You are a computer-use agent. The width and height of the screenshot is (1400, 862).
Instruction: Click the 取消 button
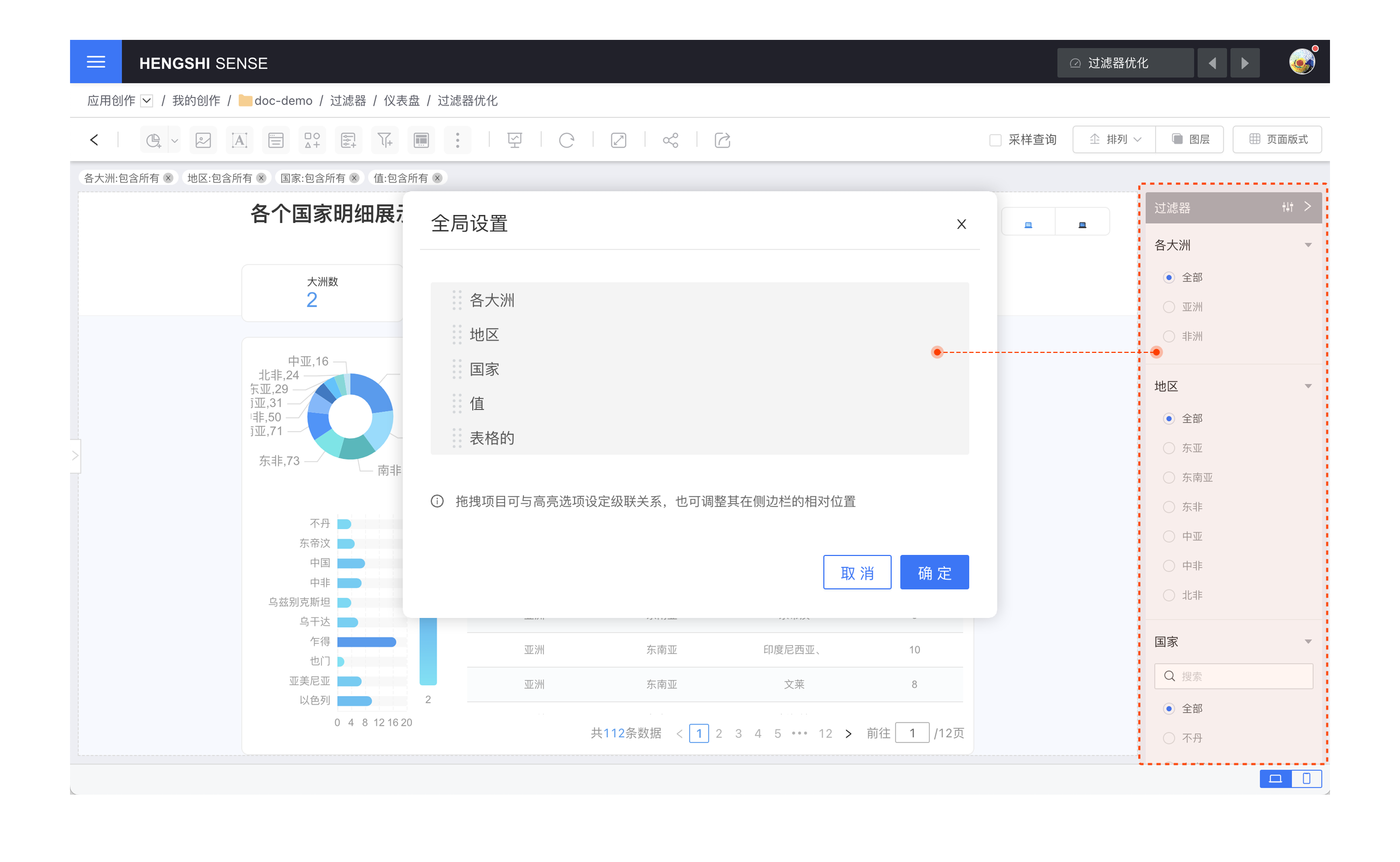point(857,572)
